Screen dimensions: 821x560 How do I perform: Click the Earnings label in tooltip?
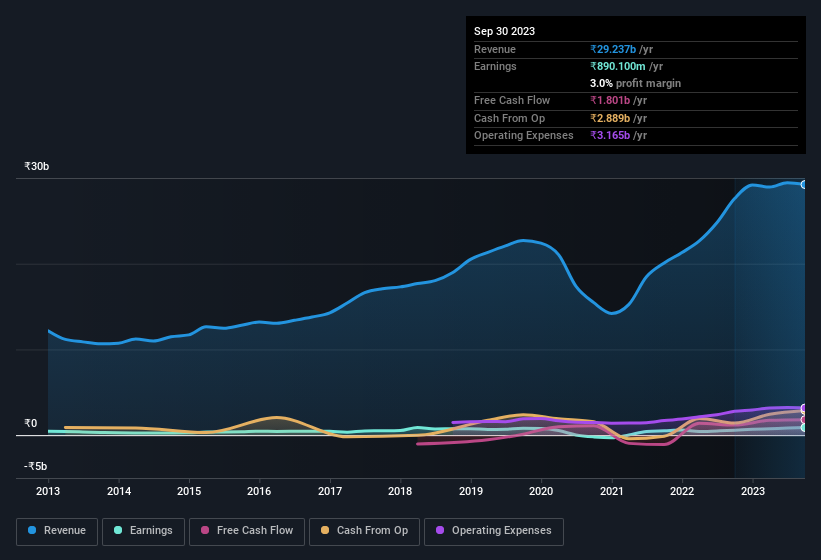tap(495, 66)
